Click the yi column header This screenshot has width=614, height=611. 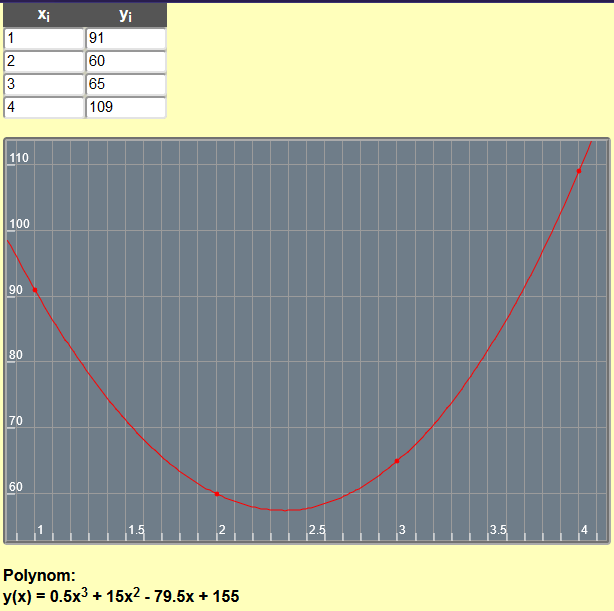tap(125, 15)
